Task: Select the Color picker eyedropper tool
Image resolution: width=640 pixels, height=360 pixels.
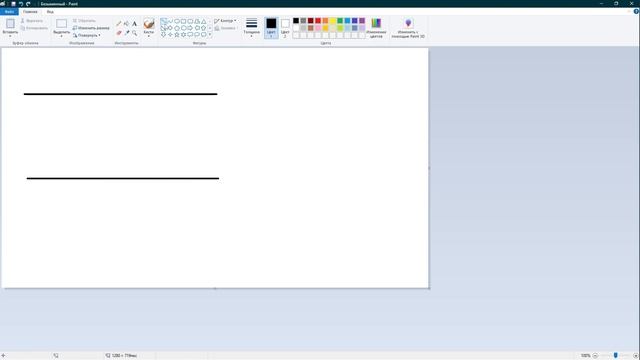Action: click(x=127, y=33)
